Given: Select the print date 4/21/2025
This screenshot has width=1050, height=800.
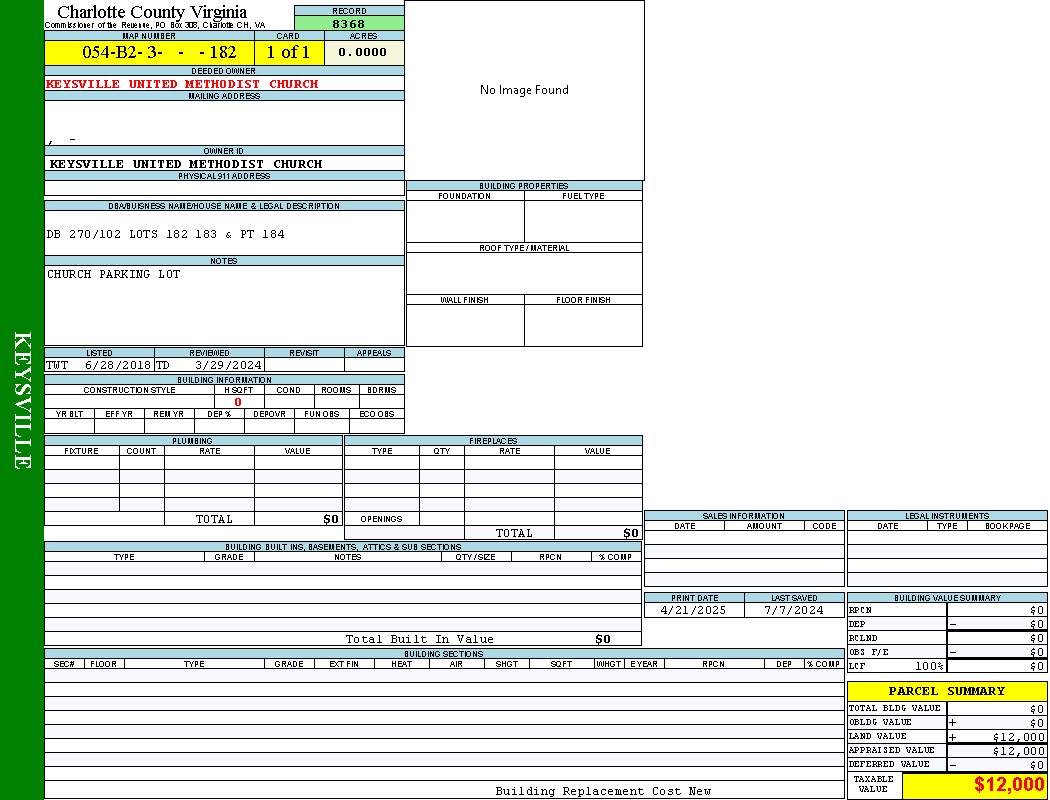Looking at the screenshot, I should (x=694, y=610).
